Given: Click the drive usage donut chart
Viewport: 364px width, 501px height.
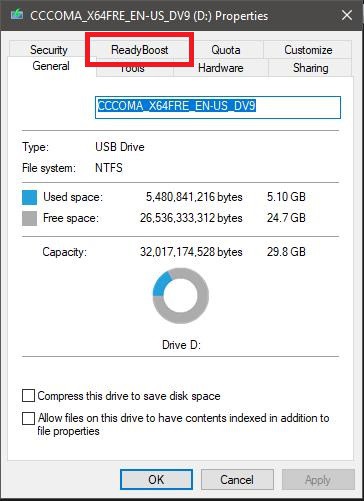Looking at the screenshot, I should pos(181,296).
